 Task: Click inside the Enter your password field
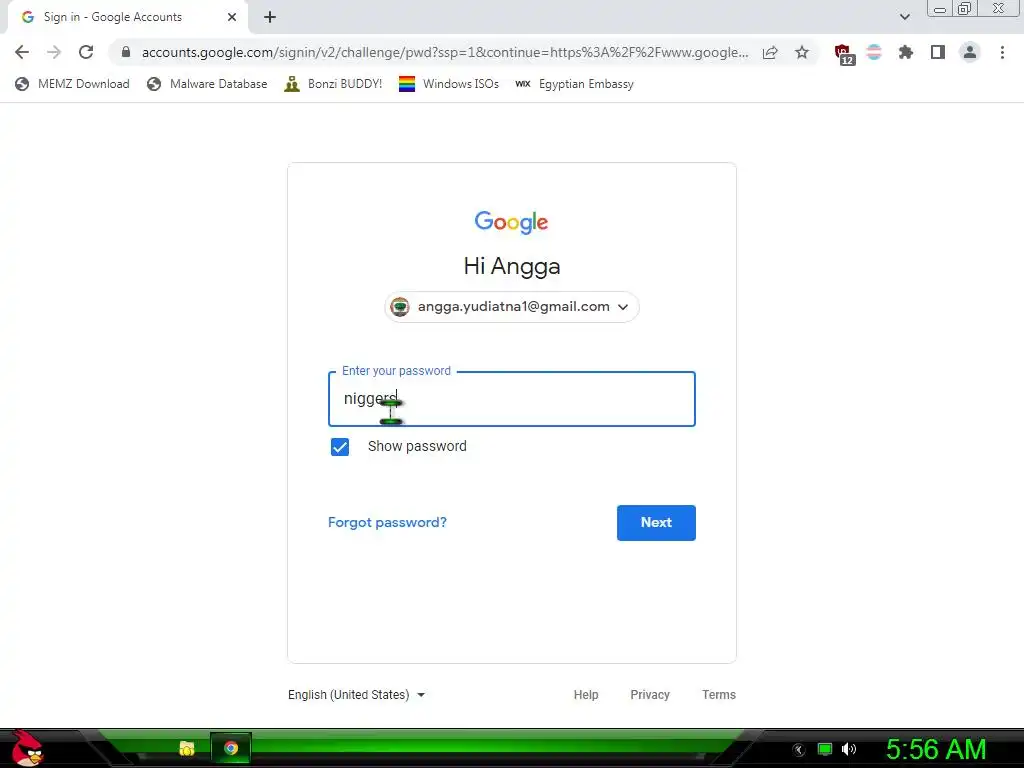click(512, 399)
